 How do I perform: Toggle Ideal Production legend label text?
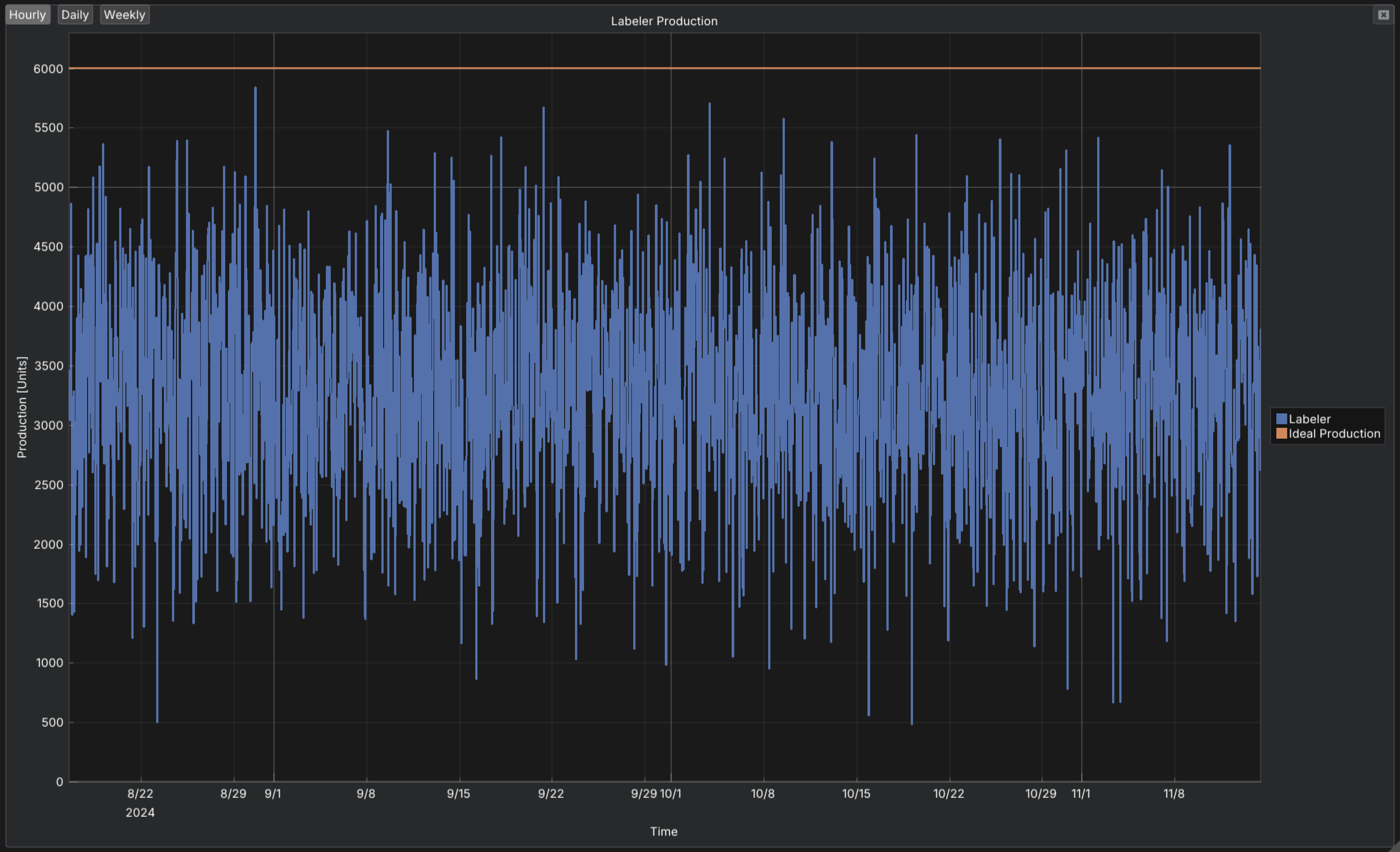point(1334,434)
